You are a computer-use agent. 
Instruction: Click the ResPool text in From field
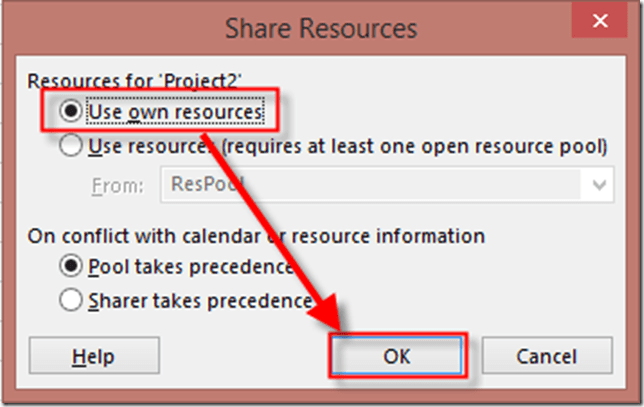202,185
